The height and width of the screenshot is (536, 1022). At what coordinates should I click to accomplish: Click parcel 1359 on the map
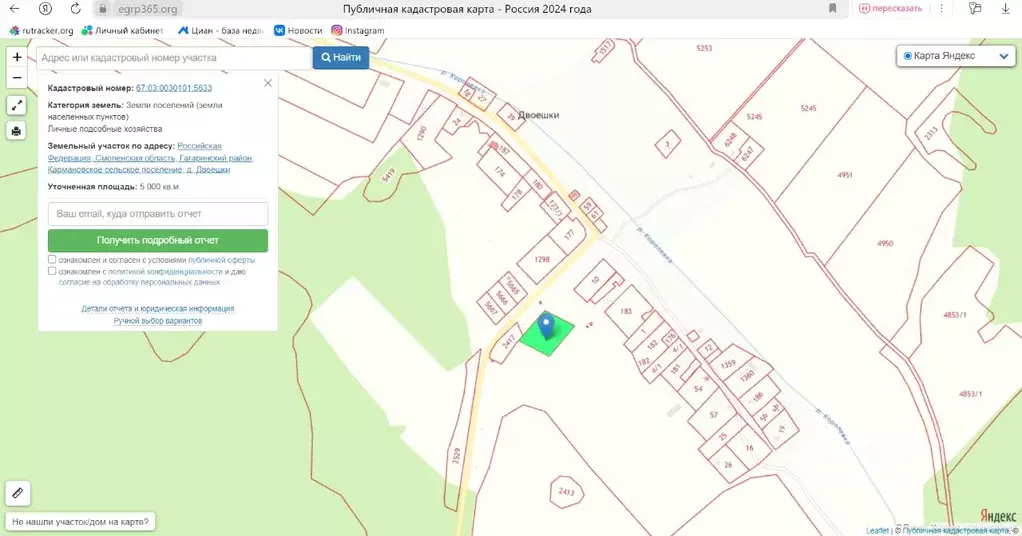coord(728,364)
